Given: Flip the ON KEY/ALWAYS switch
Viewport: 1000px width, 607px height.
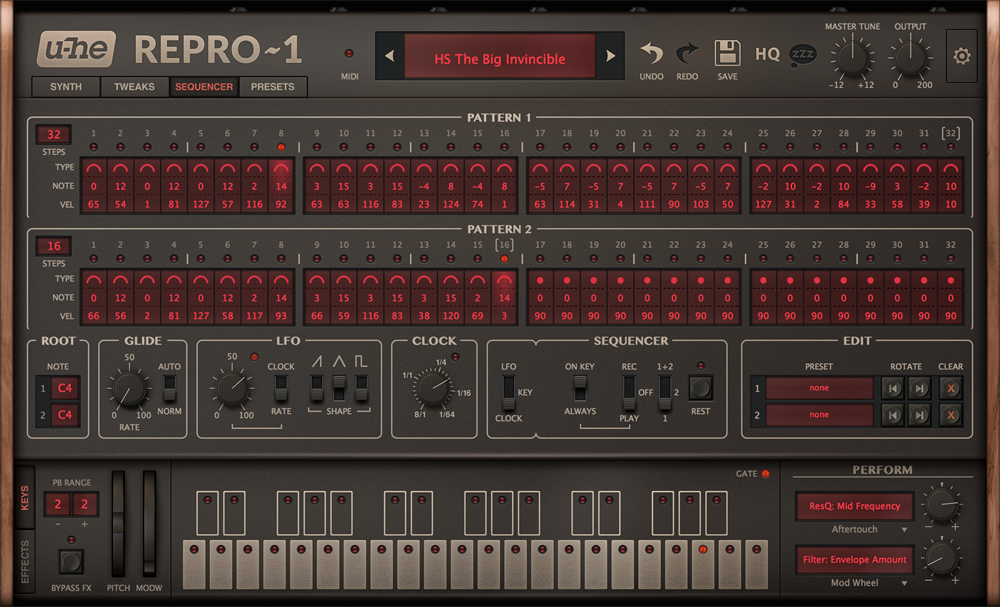Looking at the screenshot, I should click(x=580, y=388).
